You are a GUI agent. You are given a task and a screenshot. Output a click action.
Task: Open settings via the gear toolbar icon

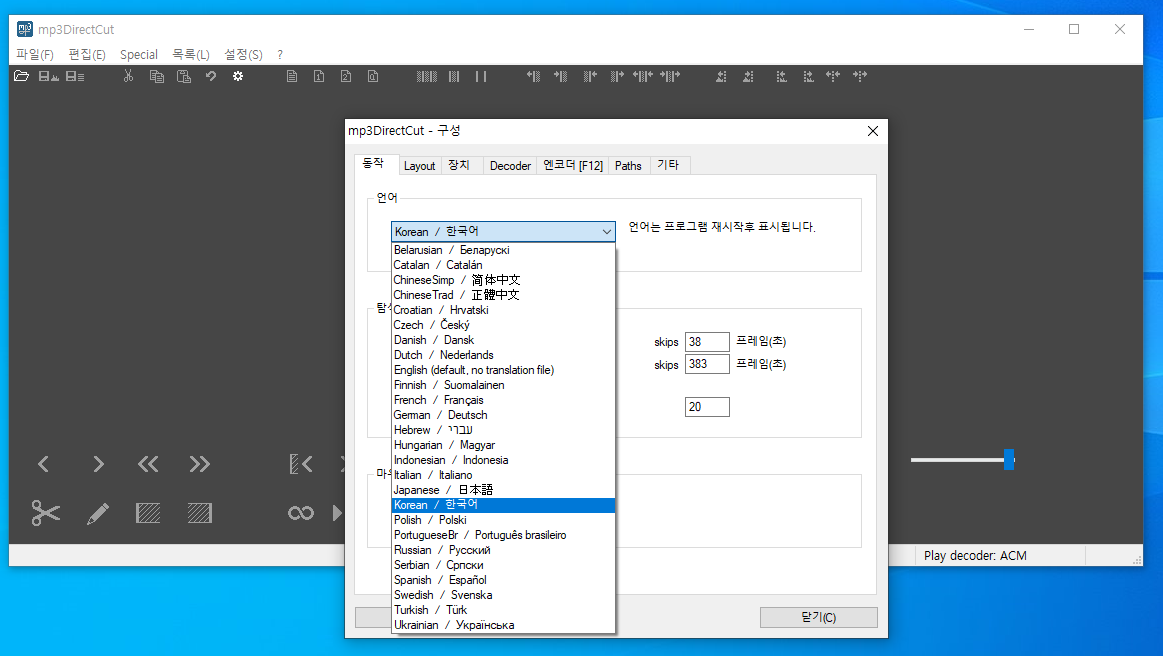pyautogui.click(x=238, y=76)
